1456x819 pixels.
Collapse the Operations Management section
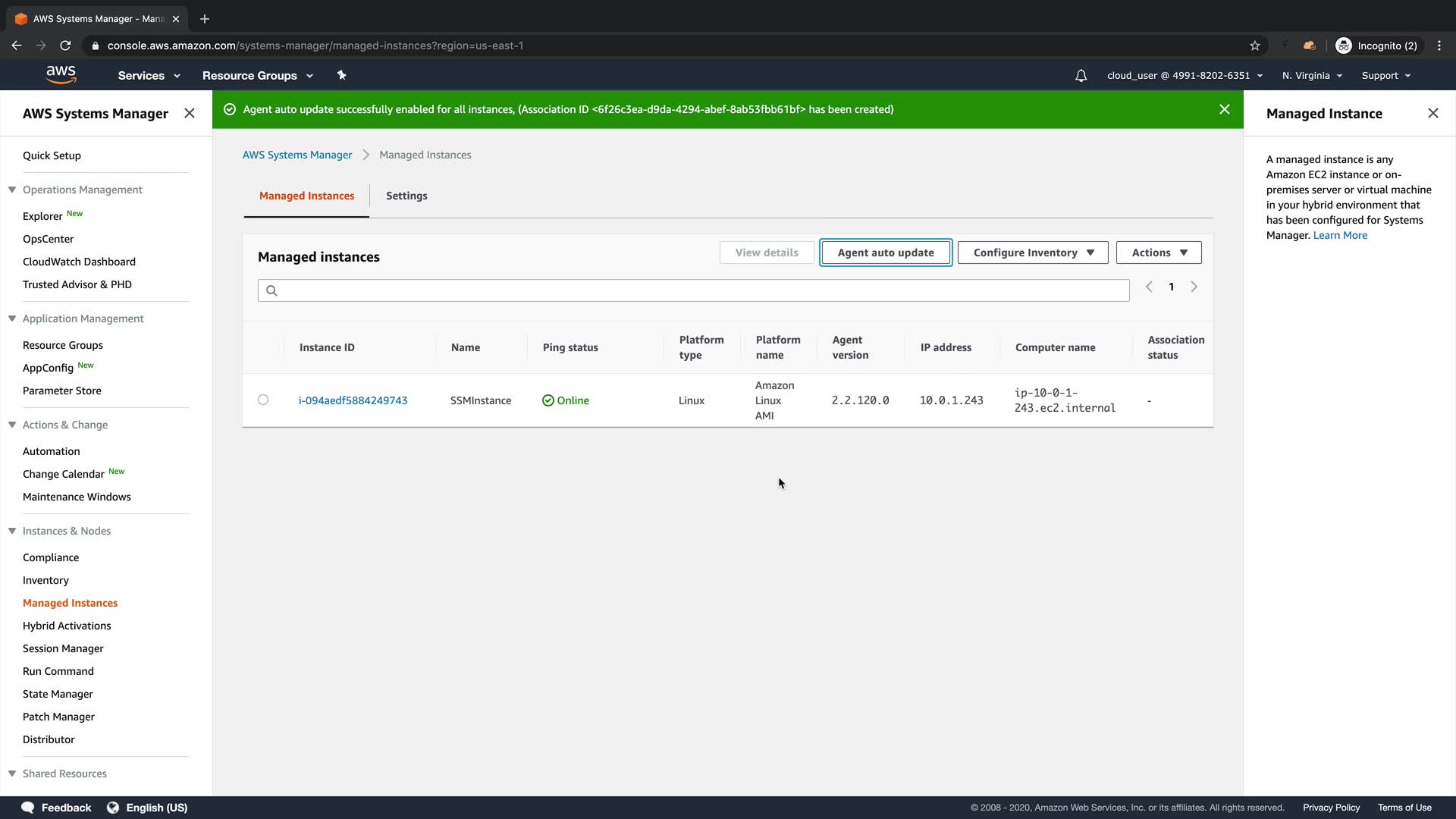coord(12,190)
